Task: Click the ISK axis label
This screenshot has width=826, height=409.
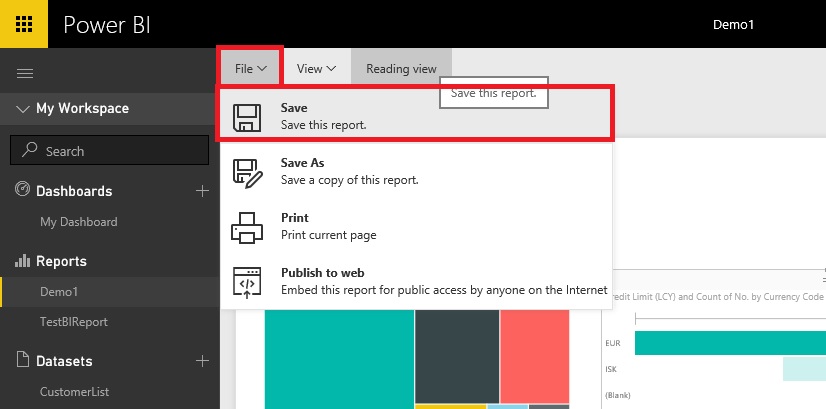Action: point(611,369)
